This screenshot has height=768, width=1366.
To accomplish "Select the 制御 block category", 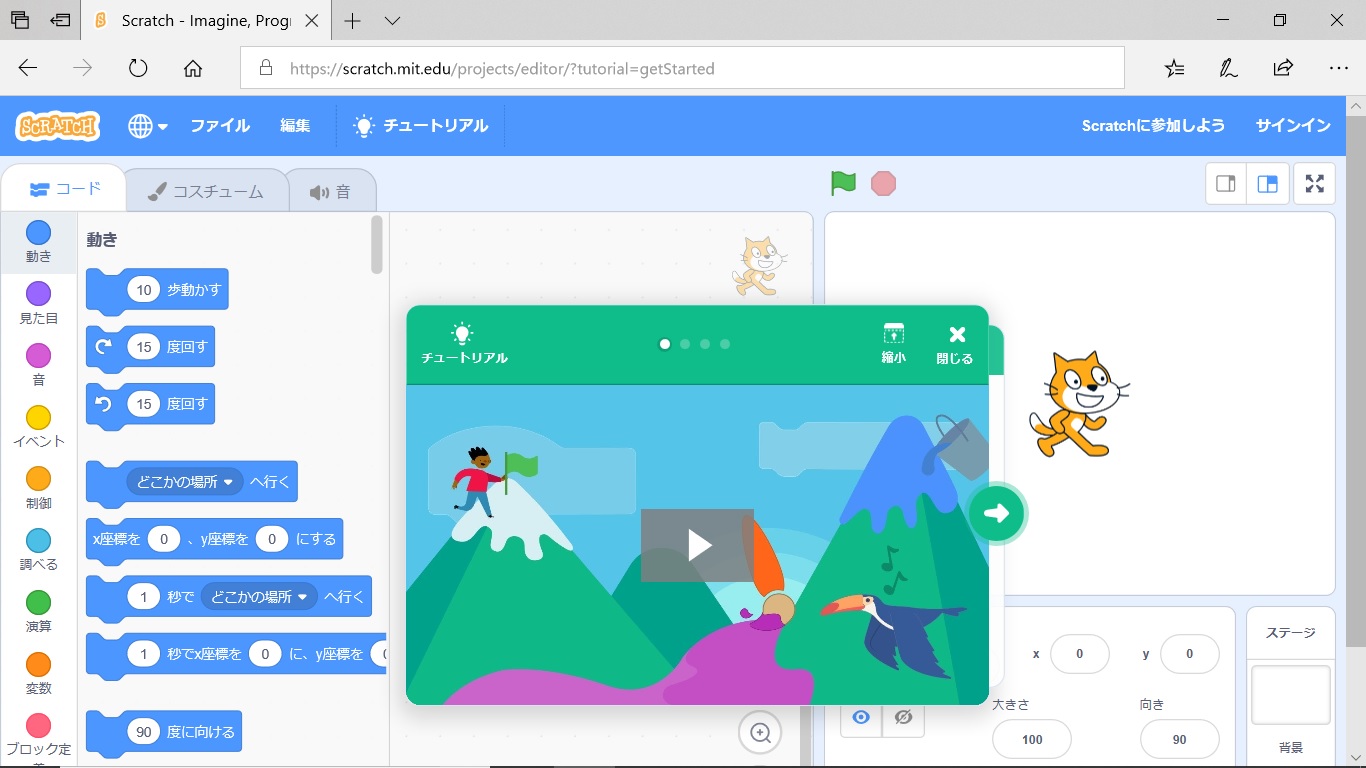I will (38, 490).
